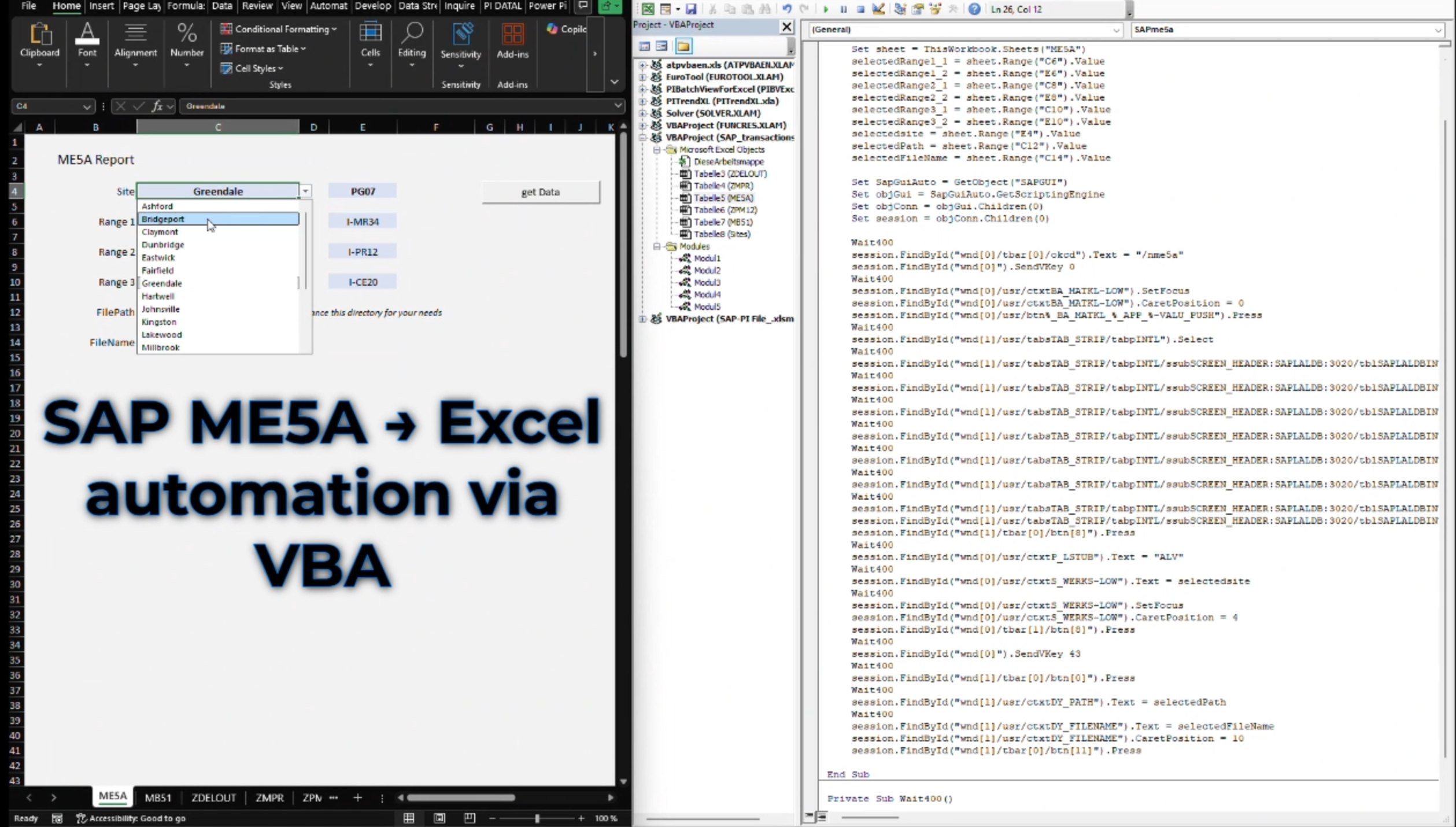Open Font group in Excel ribbon

[x=87, y=46]
